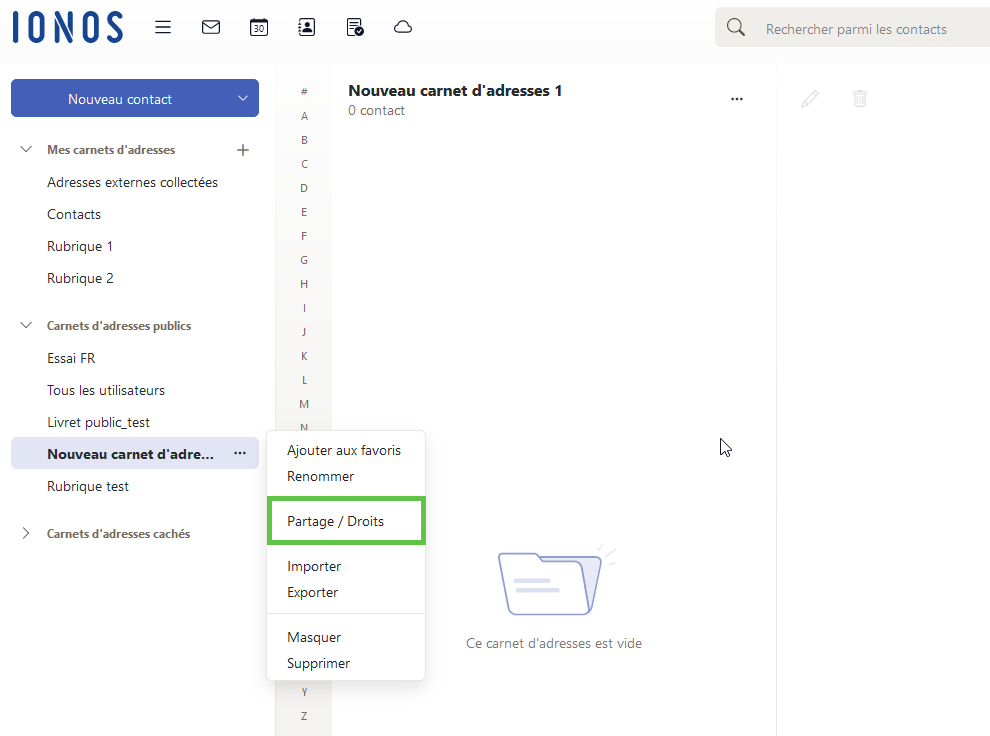
Task: Jump to letter L in index
Action: tap(304, 380)
